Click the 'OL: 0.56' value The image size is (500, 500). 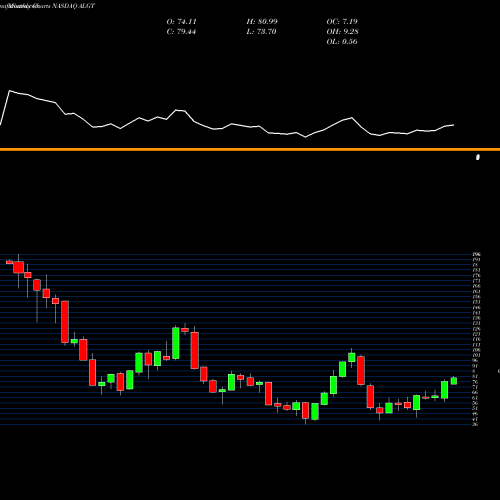tap(342, 42)
